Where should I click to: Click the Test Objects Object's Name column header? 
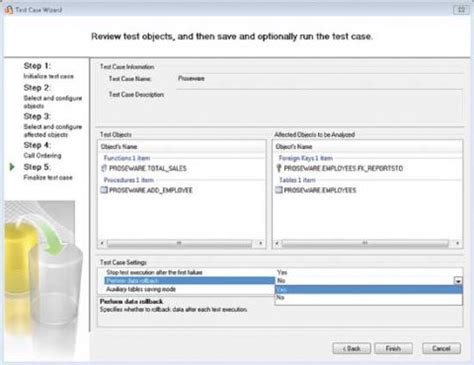tap(182, 147)
